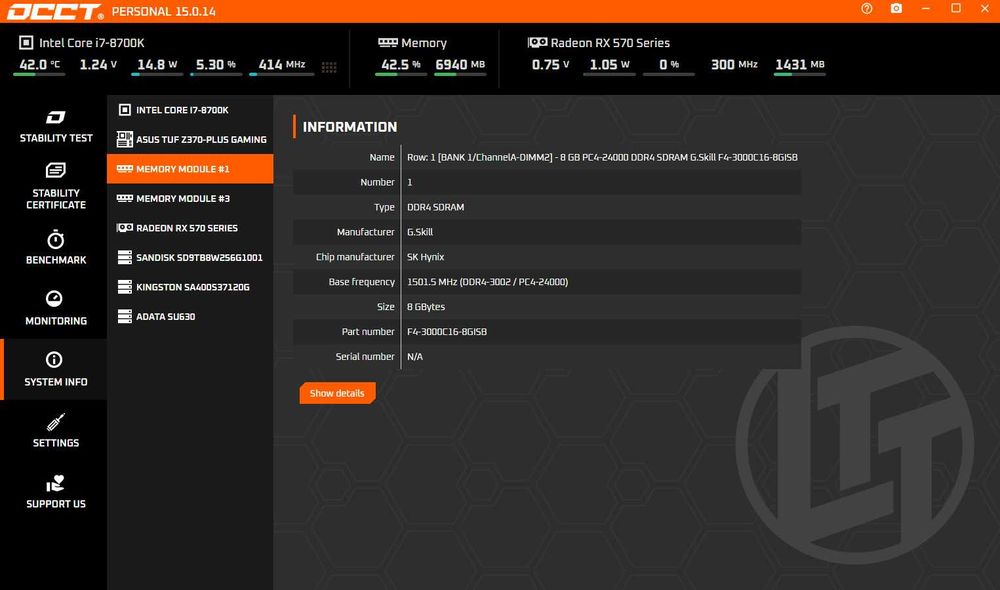Image resolution: width=1000 pixels, height=590 pixels.
Task: Click the Base frequency value 1501.5 MHz
Action: pyautogui.click(x=487, y=282)
